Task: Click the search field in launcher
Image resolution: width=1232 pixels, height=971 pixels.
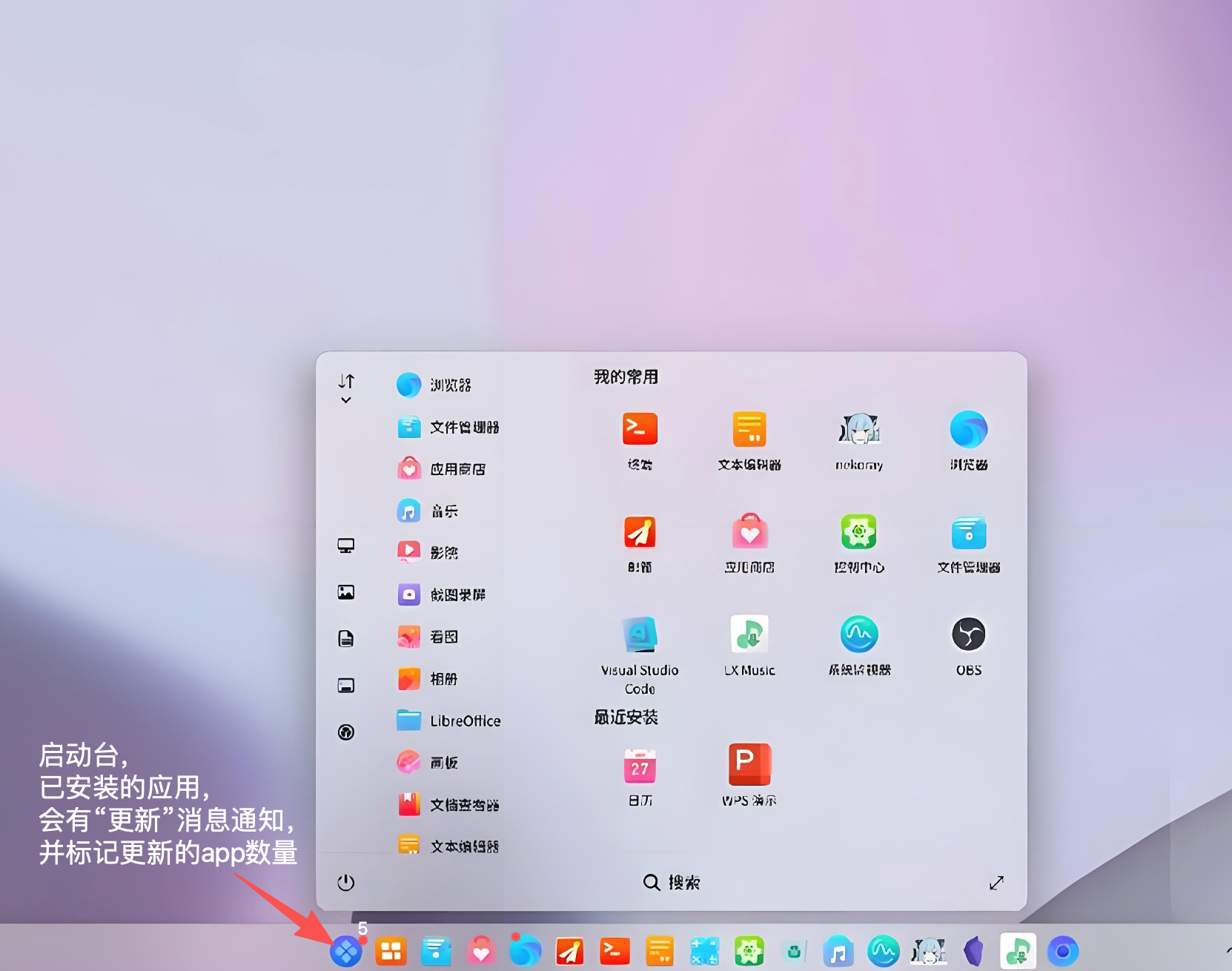Action: pyautogui.click(x=672, y=883)
